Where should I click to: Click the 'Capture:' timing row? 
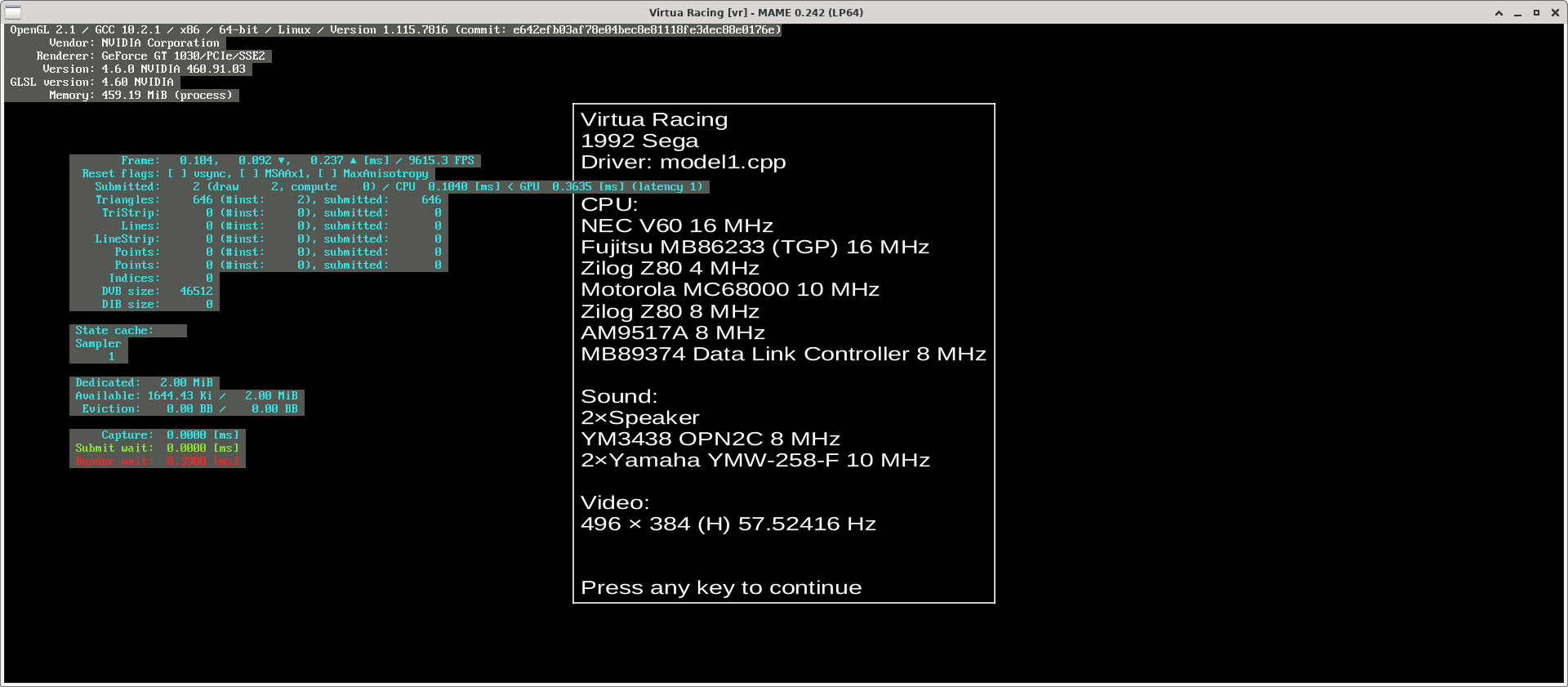[x=170, y=435]
